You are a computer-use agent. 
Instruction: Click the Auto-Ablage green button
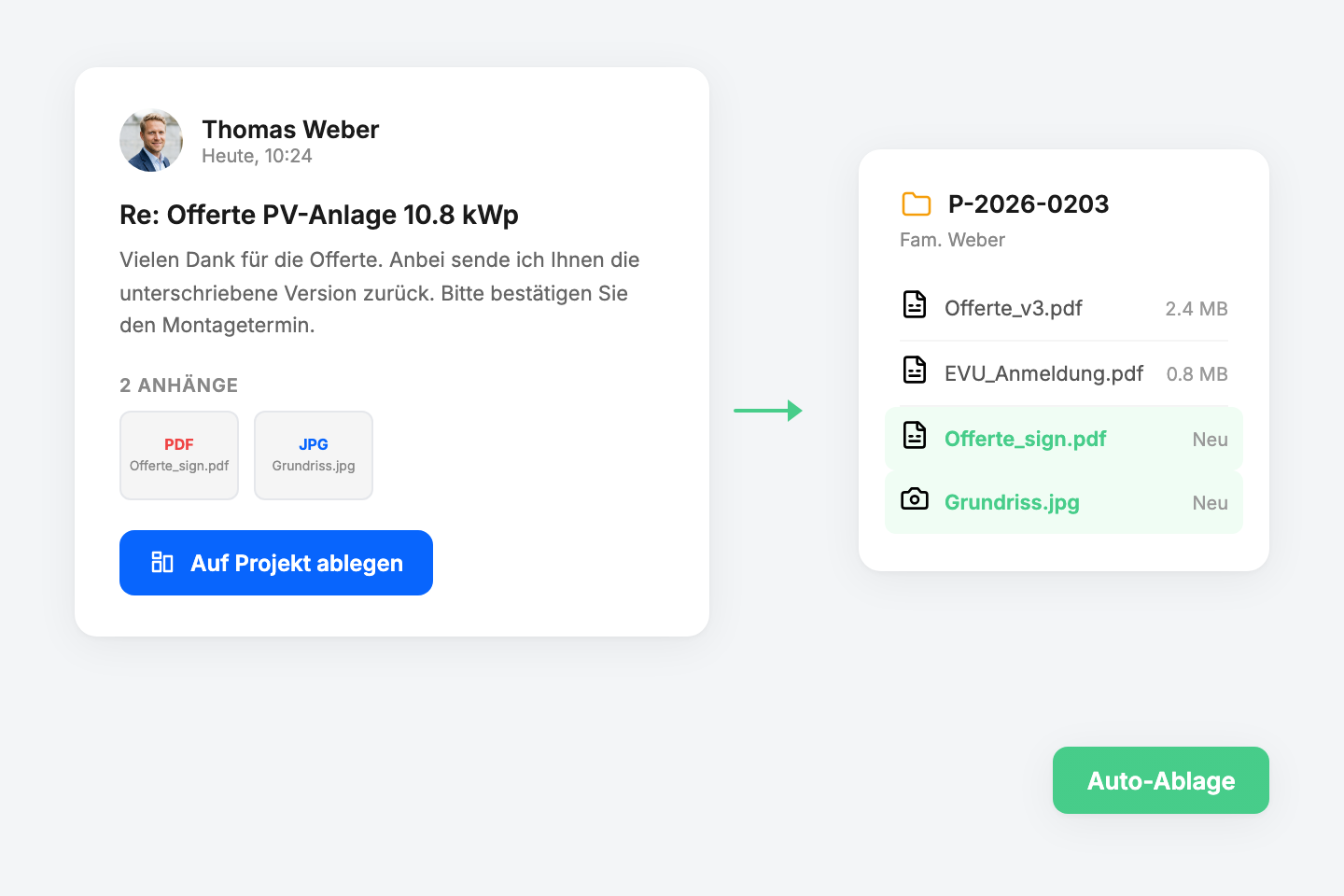(x=1161, y=780)
